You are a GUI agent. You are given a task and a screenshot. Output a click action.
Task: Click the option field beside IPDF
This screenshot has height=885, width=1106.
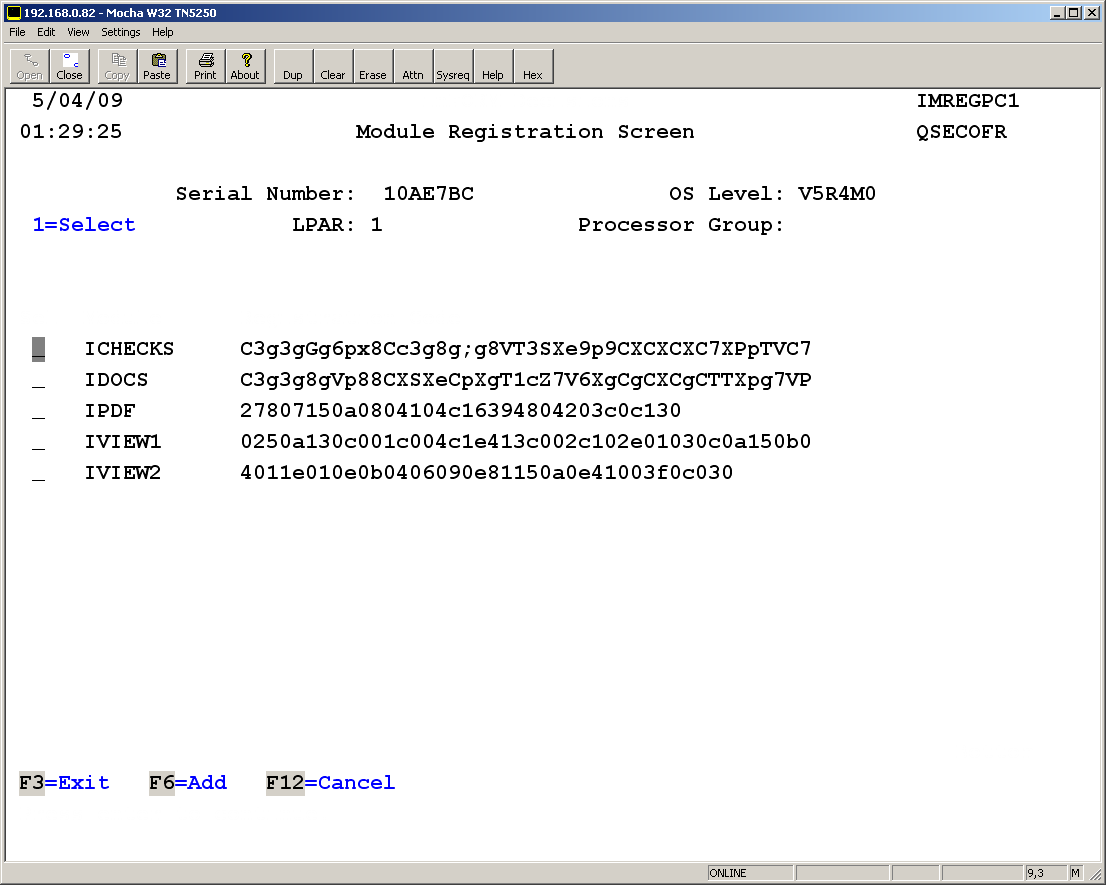(38, 412)
